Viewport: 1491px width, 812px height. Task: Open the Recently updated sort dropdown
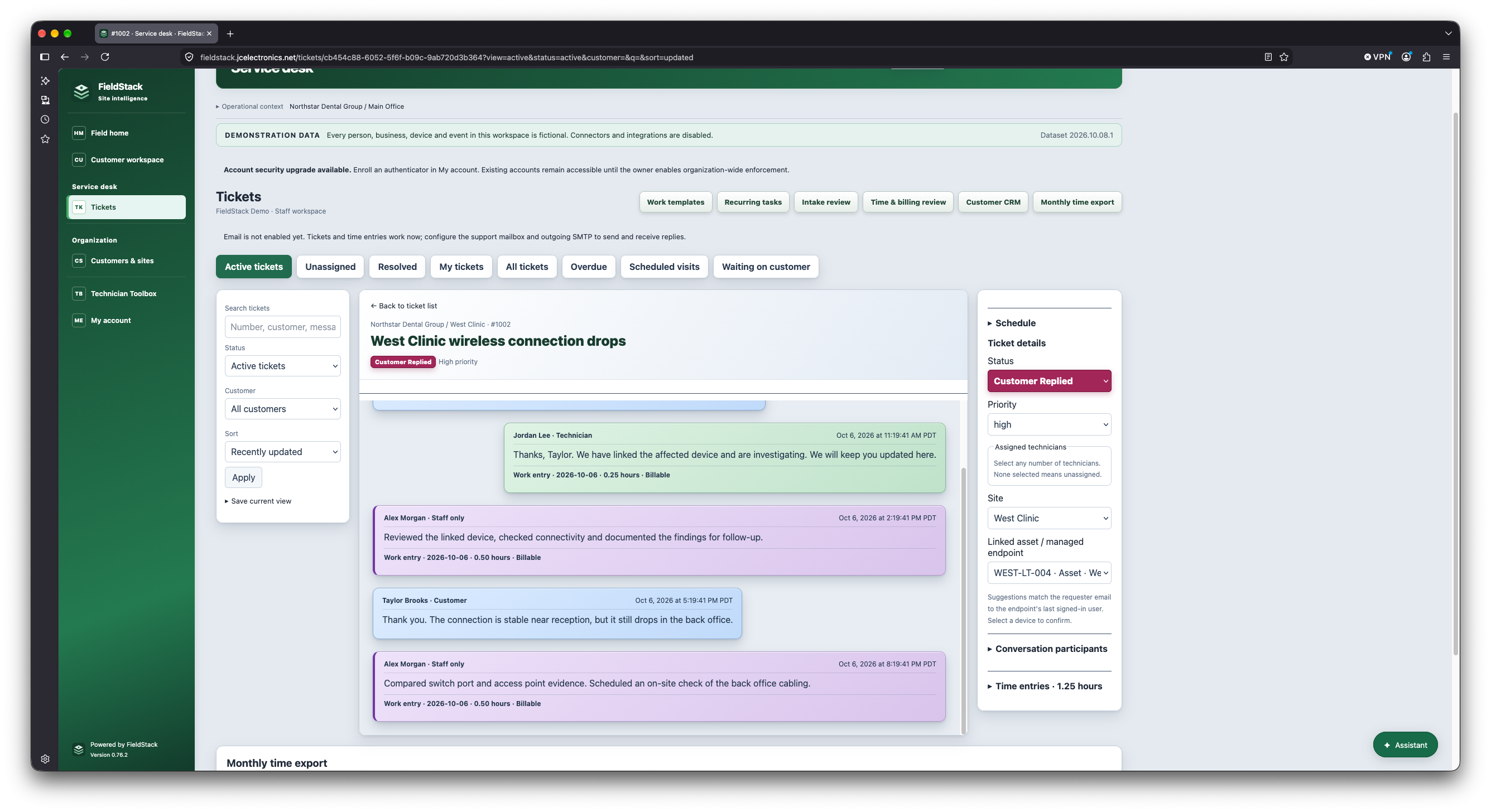tap(282, 452)
